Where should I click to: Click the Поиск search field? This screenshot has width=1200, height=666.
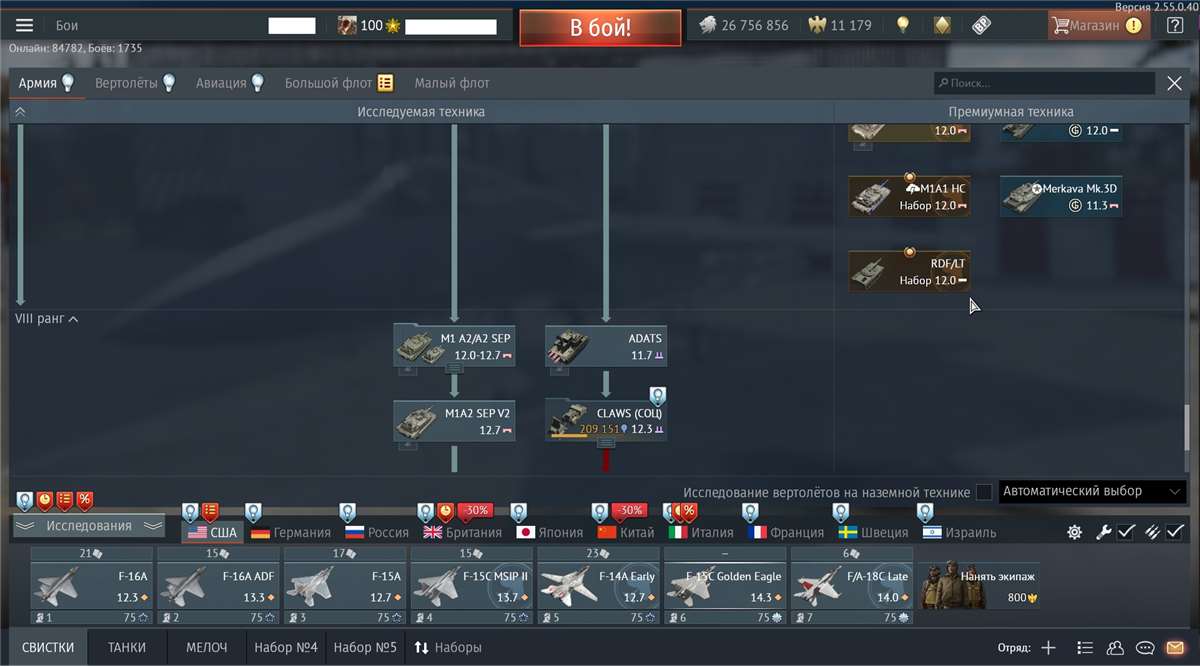pyautogui.click(x=1044, y=84)
